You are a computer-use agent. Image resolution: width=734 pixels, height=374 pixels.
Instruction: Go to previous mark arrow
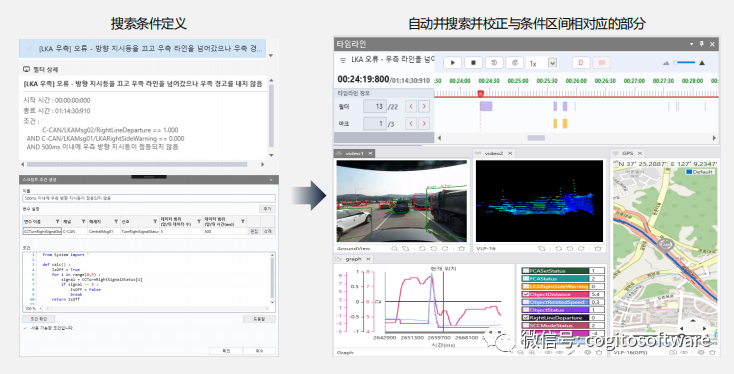click(x=411, y=124)
